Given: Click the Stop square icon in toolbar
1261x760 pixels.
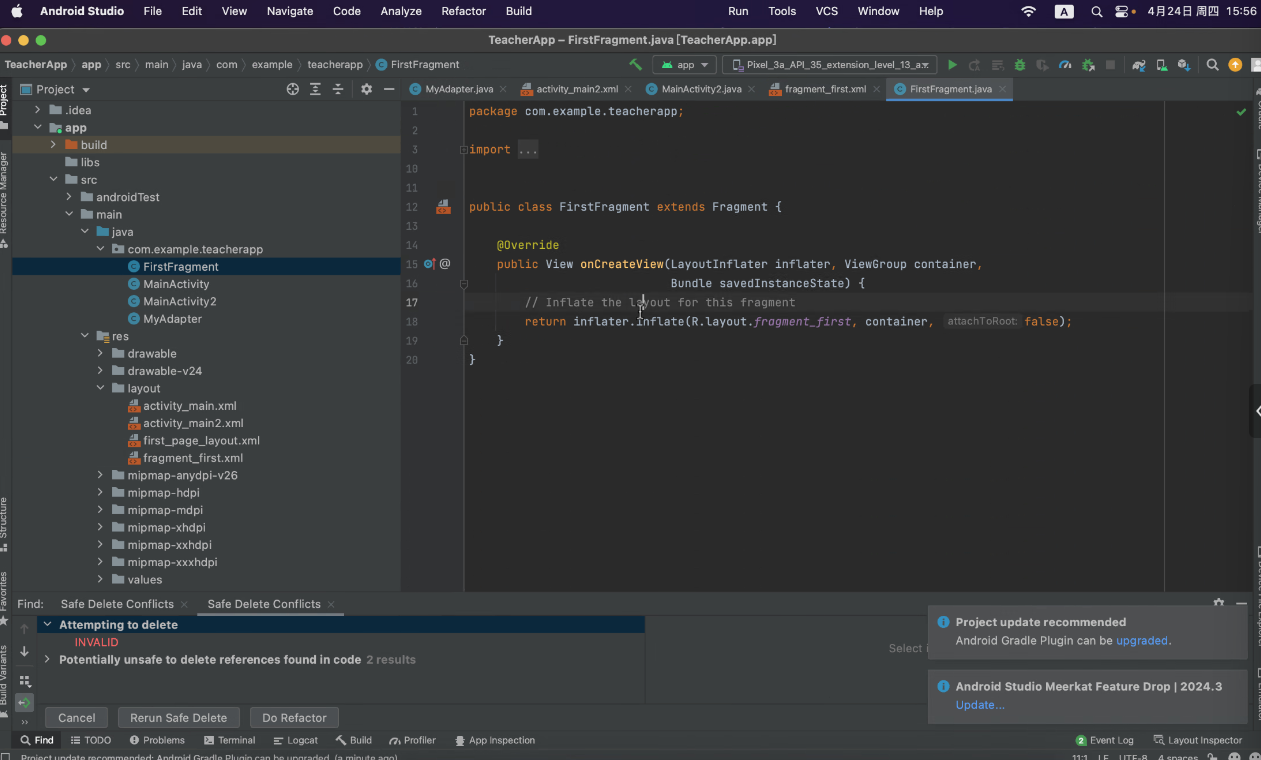Looking at the screenshot, I should tap(1110, 64).
